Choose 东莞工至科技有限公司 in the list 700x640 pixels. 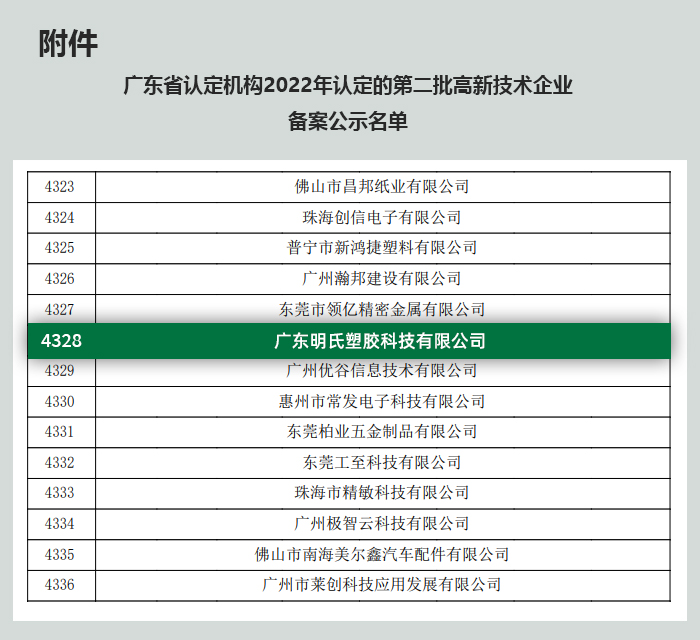(x=381, y=462)
